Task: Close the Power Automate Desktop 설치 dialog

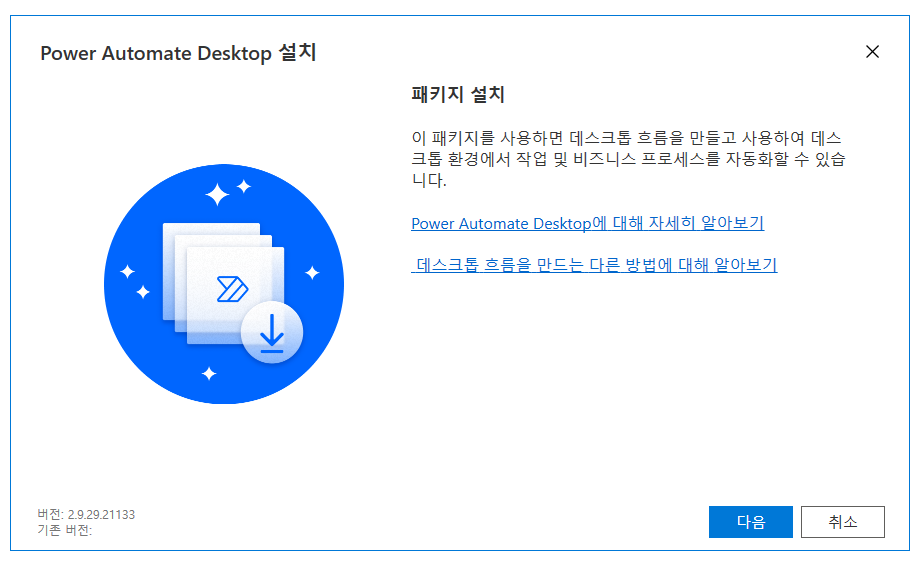Action: click(x=872, y=52)
